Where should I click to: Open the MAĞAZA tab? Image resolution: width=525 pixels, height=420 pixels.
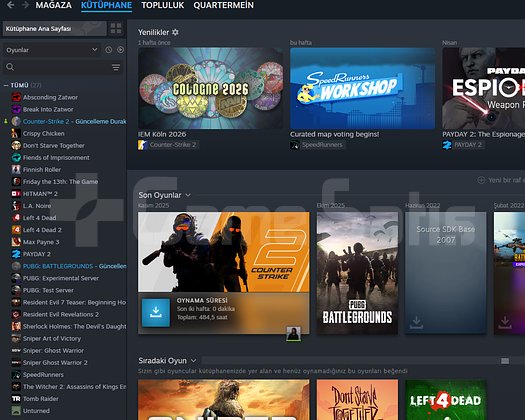click(x=54, y=5)
